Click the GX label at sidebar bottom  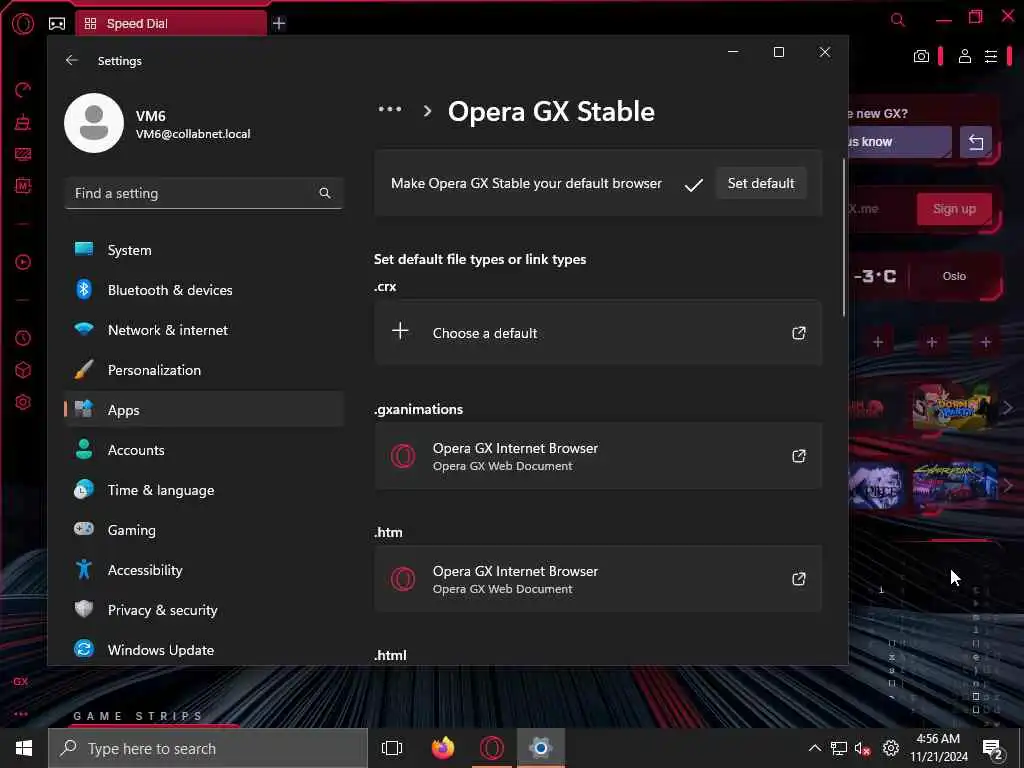[21, 682]
